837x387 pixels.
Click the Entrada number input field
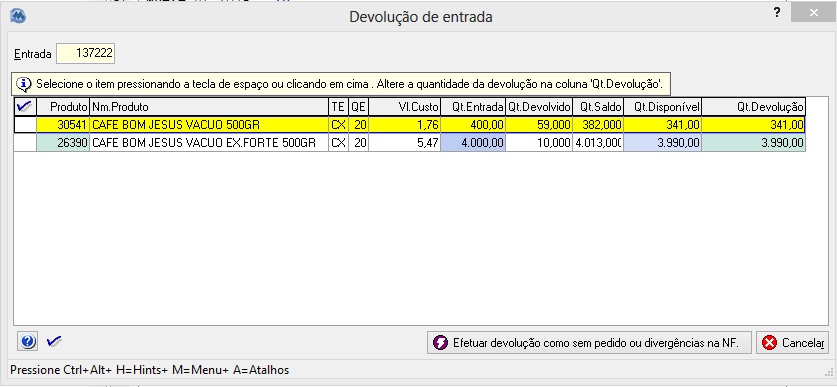[85, 53]
